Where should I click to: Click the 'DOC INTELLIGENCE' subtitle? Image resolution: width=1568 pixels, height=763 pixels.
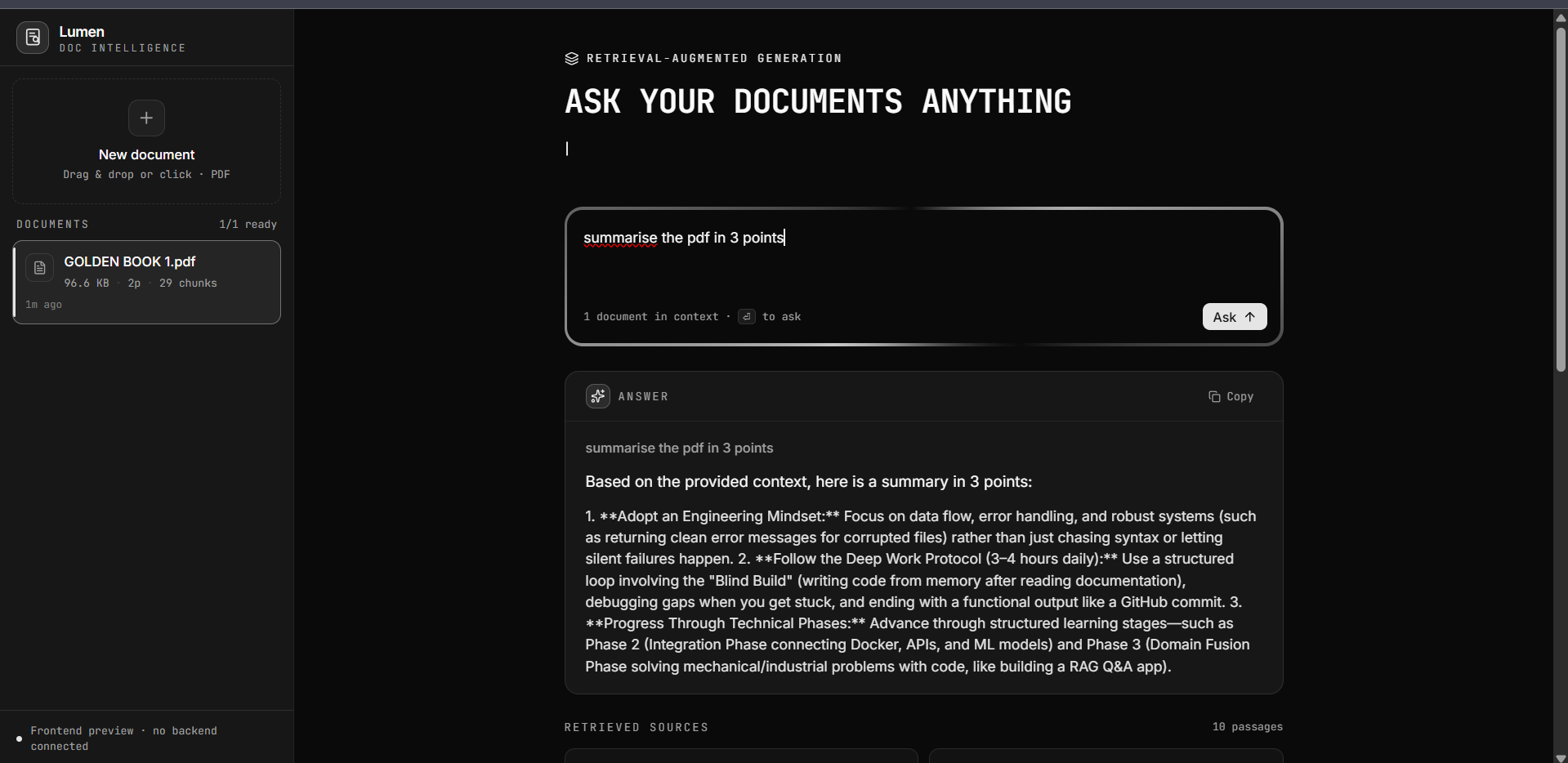pyautogui.click(x=123, y=48)
